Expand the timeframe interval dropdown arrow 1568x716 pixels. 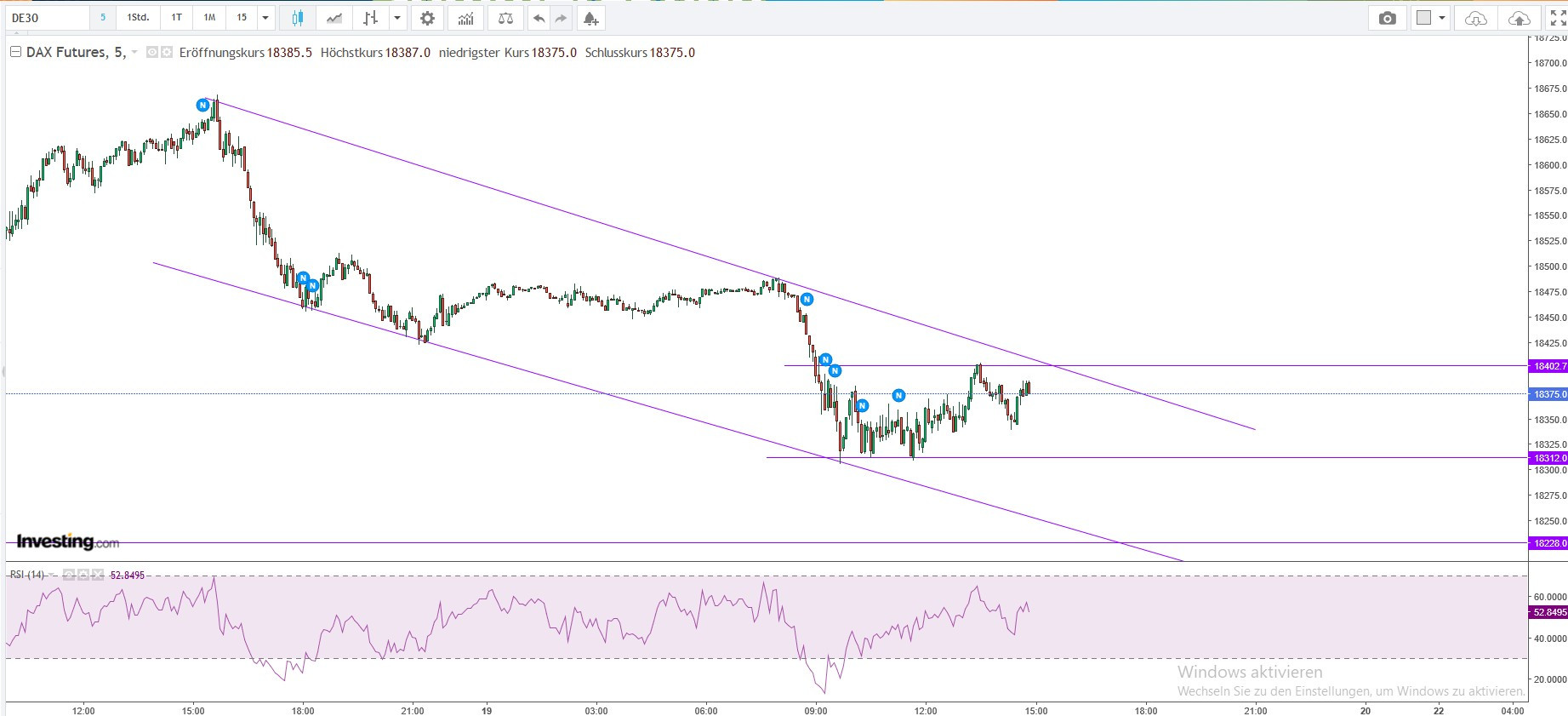point(265,18)
